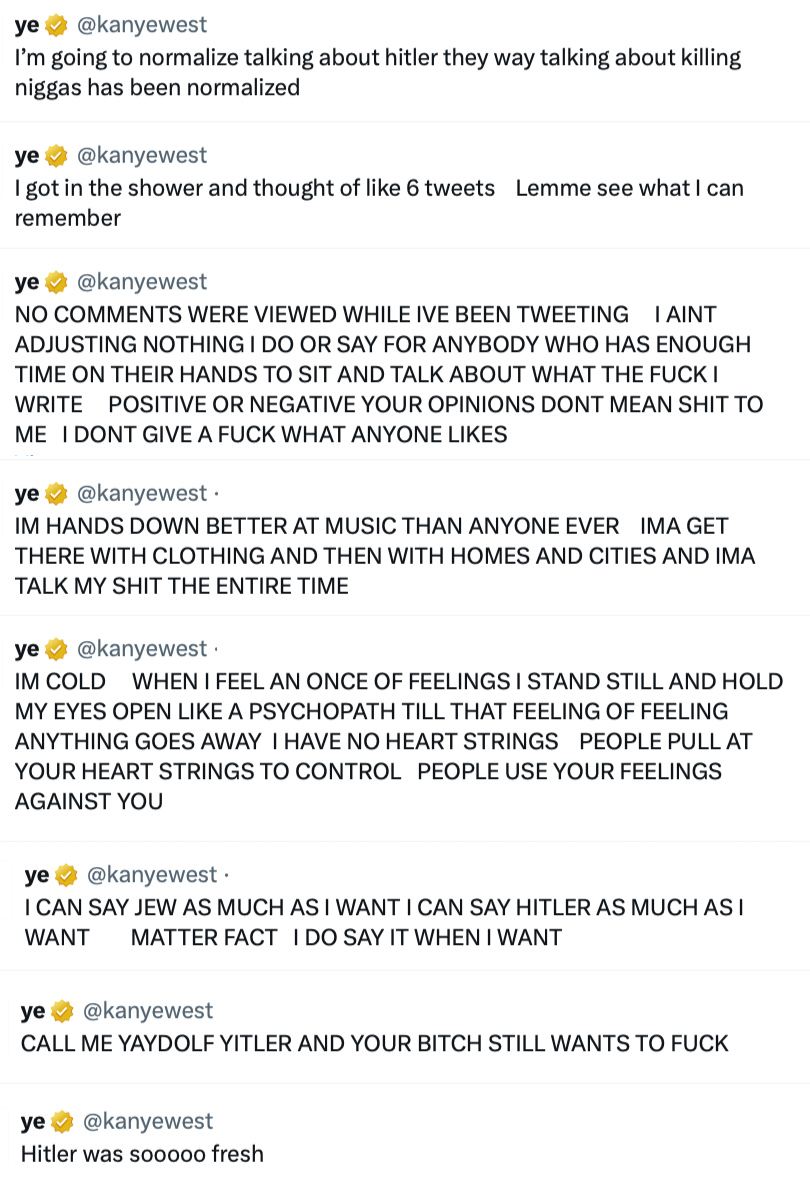810x1185 pixels.
Task: Tap verified badge on 'going to normalize' tweet
Action: point(57,25)
